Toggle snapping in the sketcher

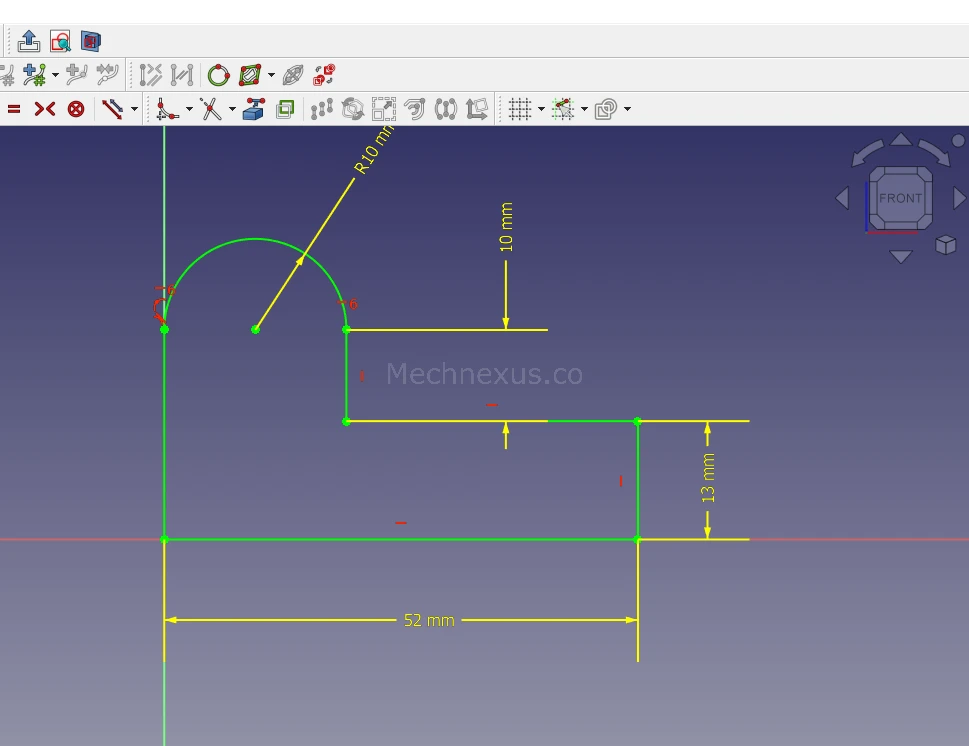point(563,109)
